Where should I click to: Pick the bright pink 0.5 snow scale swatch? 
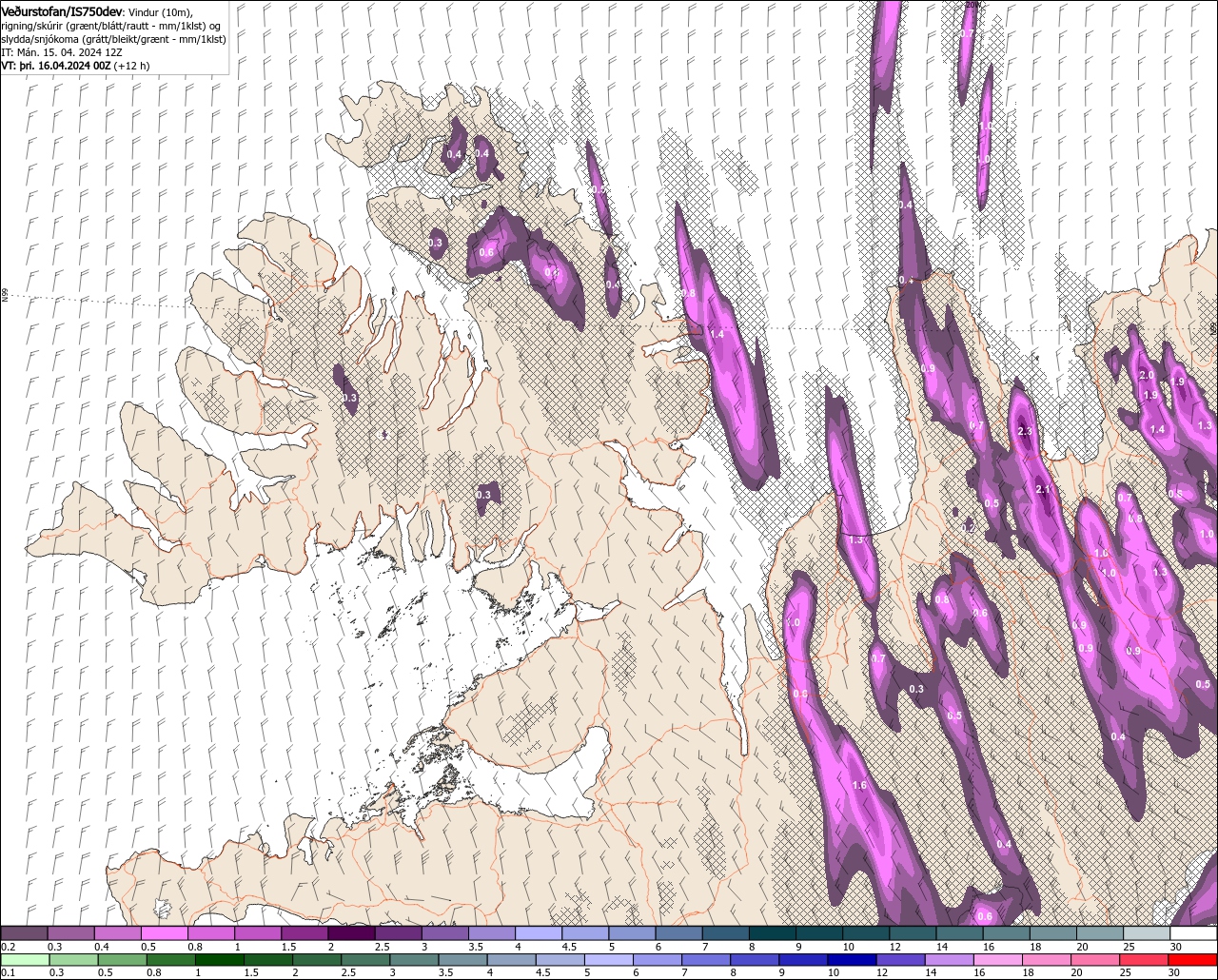coord(164,933)
